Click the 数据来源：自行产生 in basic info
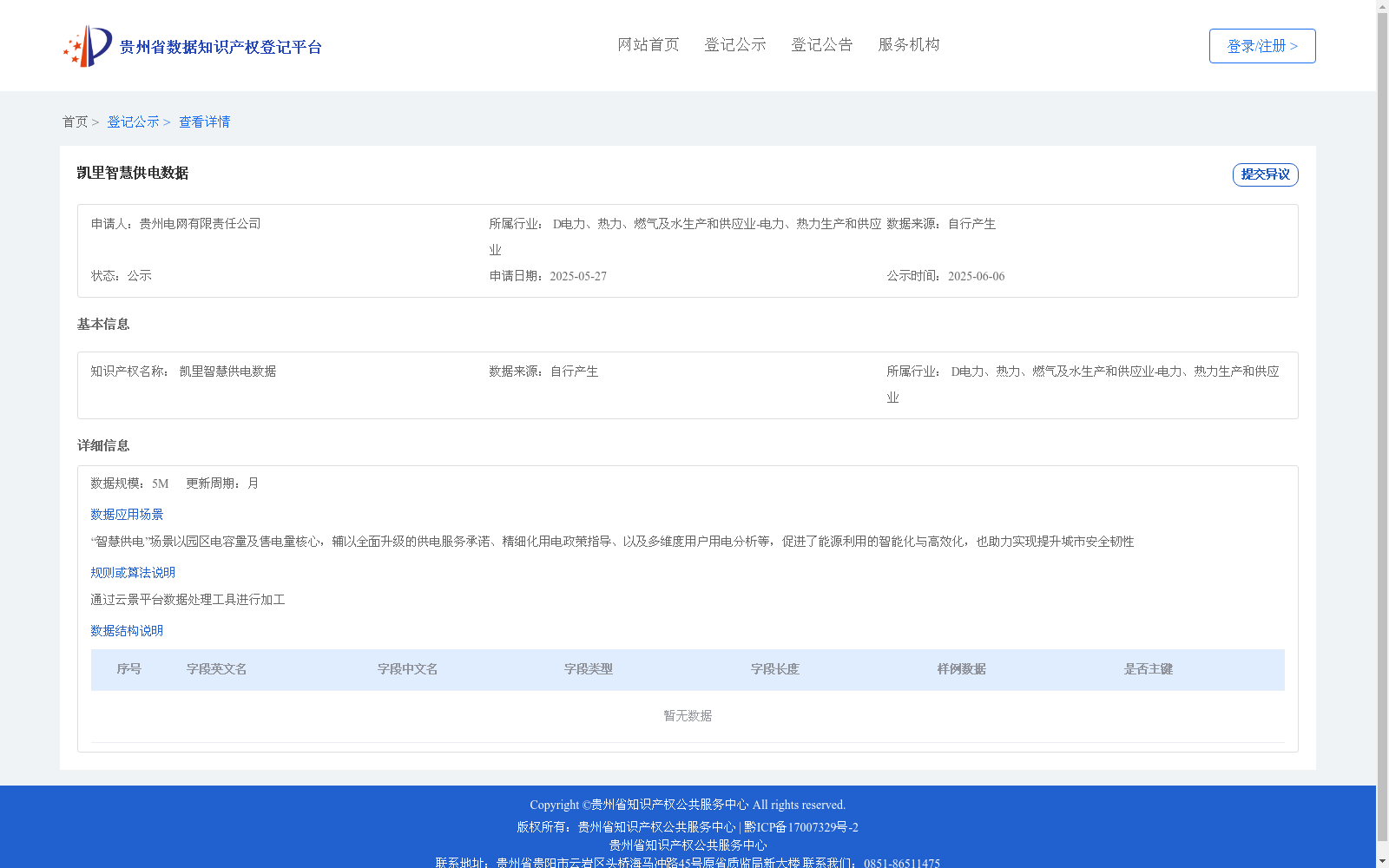The height and width of the screenshot is (868, 1389). 543,372
